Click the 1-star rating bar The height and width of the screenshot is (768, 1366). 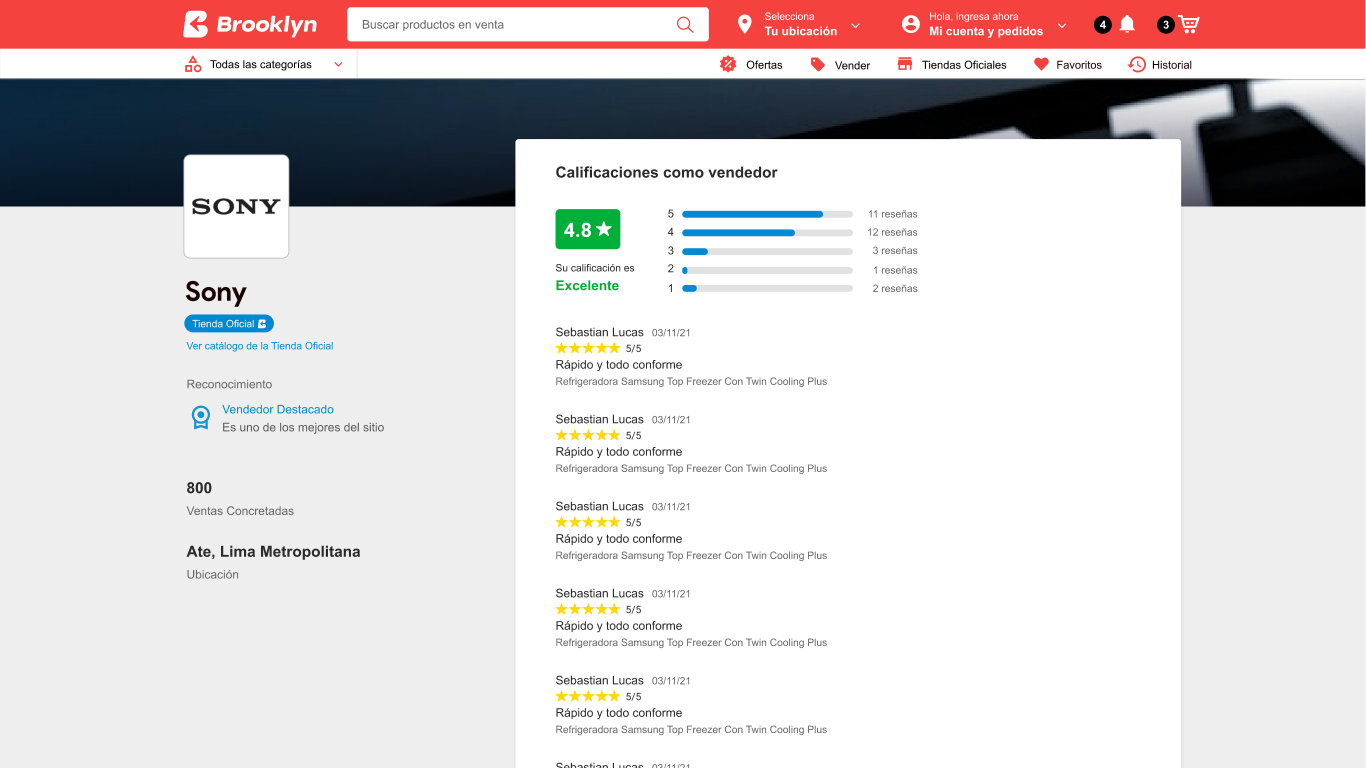click(x=767, y=288)
